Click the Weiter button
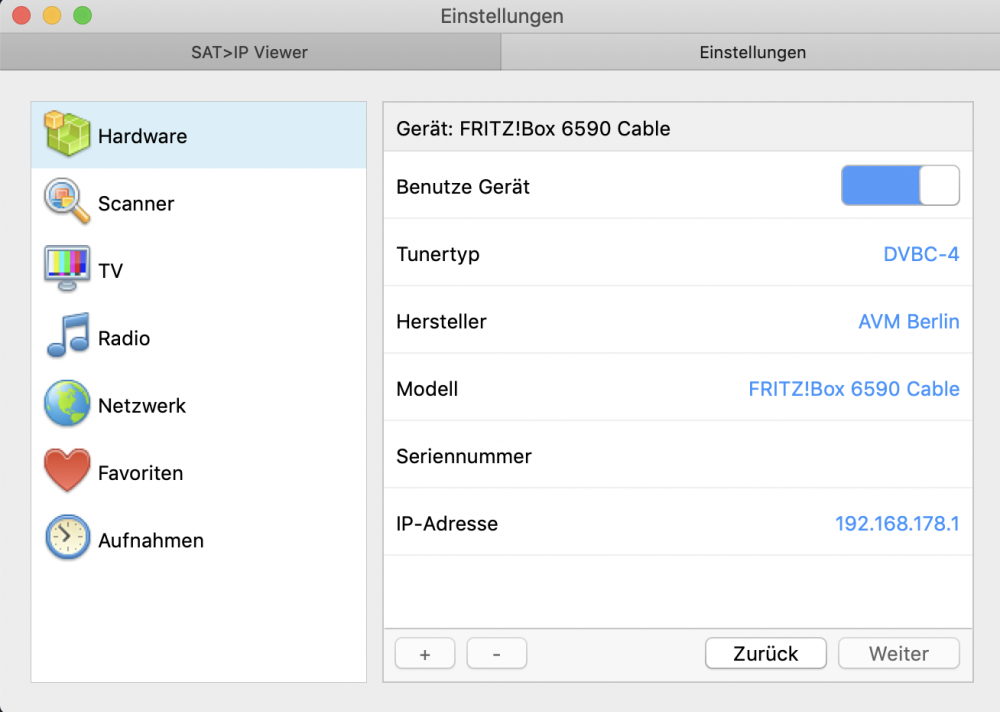This screenshot has height=712, width=1000. pyautogui.click(x=898, y=654)
